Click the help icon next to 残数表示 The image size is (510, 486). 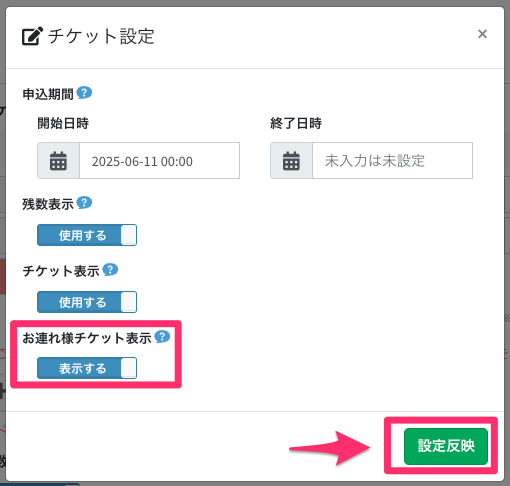84,203
